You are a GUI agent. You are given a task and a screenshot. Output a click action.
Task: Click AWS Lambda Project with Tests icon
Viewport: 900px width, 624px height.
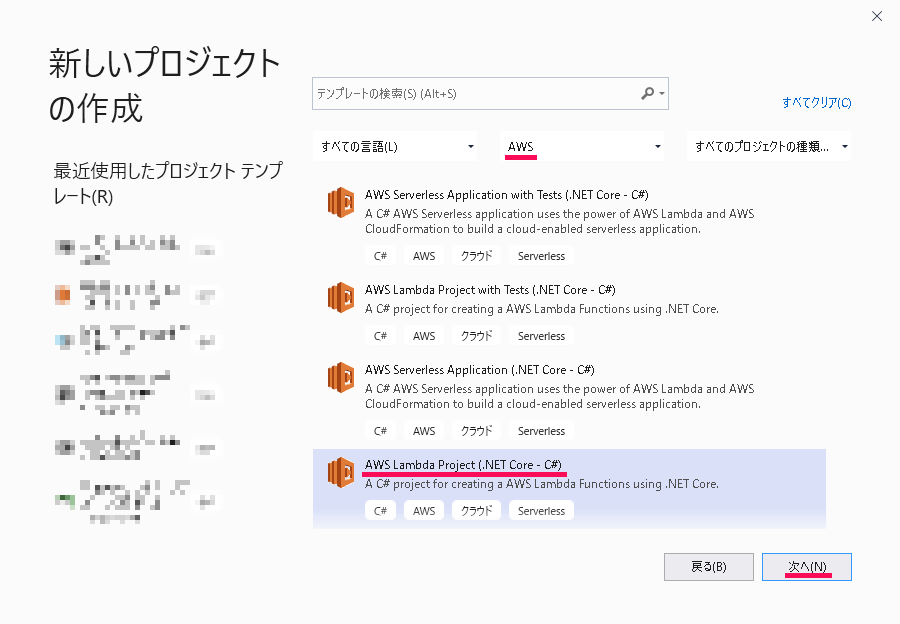pos(341,297)
